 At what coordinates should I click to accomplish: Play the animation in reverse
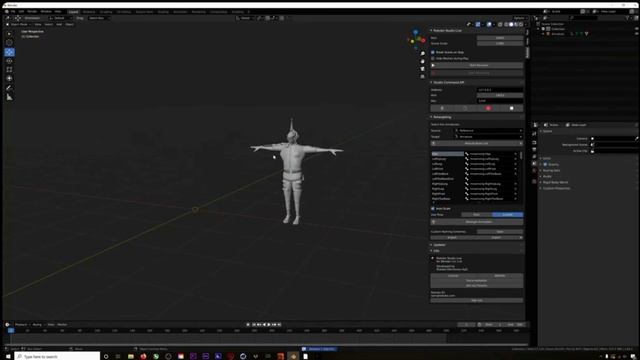[x=264, y=324]
